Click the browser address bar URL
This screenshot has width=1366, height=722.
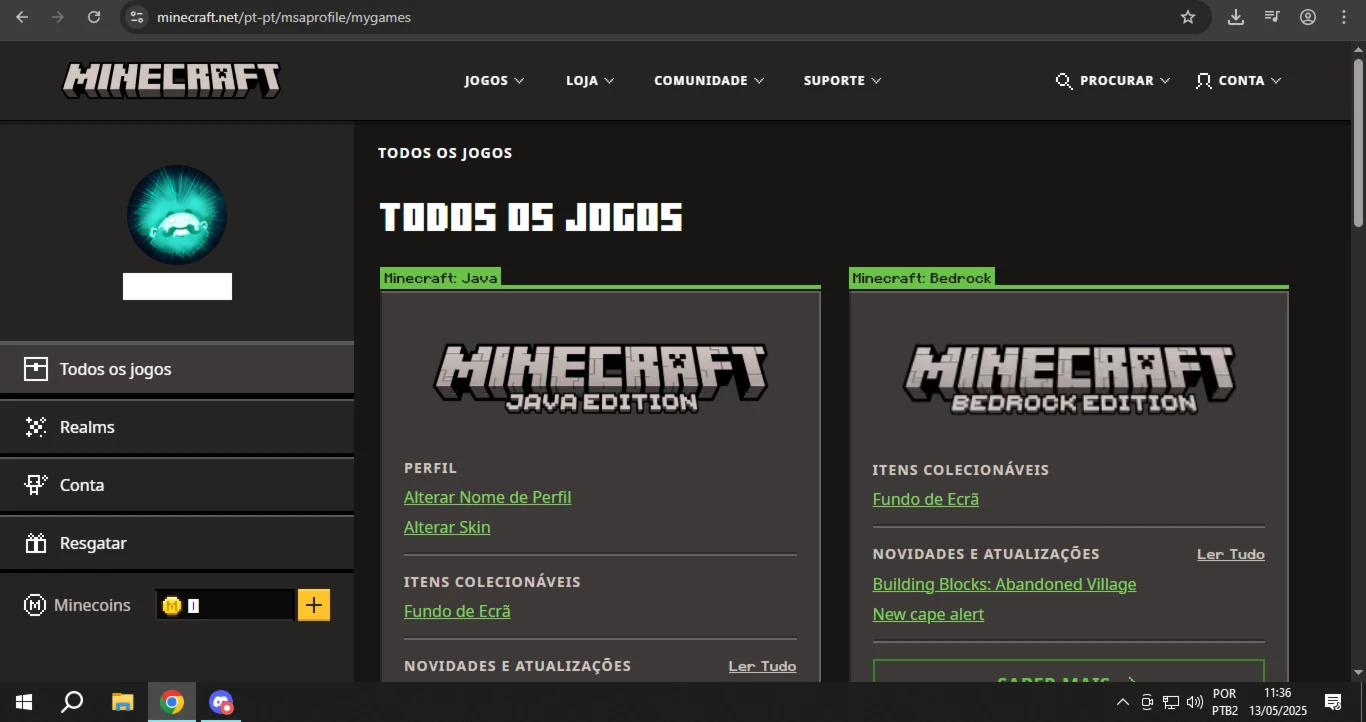(284, 17)
